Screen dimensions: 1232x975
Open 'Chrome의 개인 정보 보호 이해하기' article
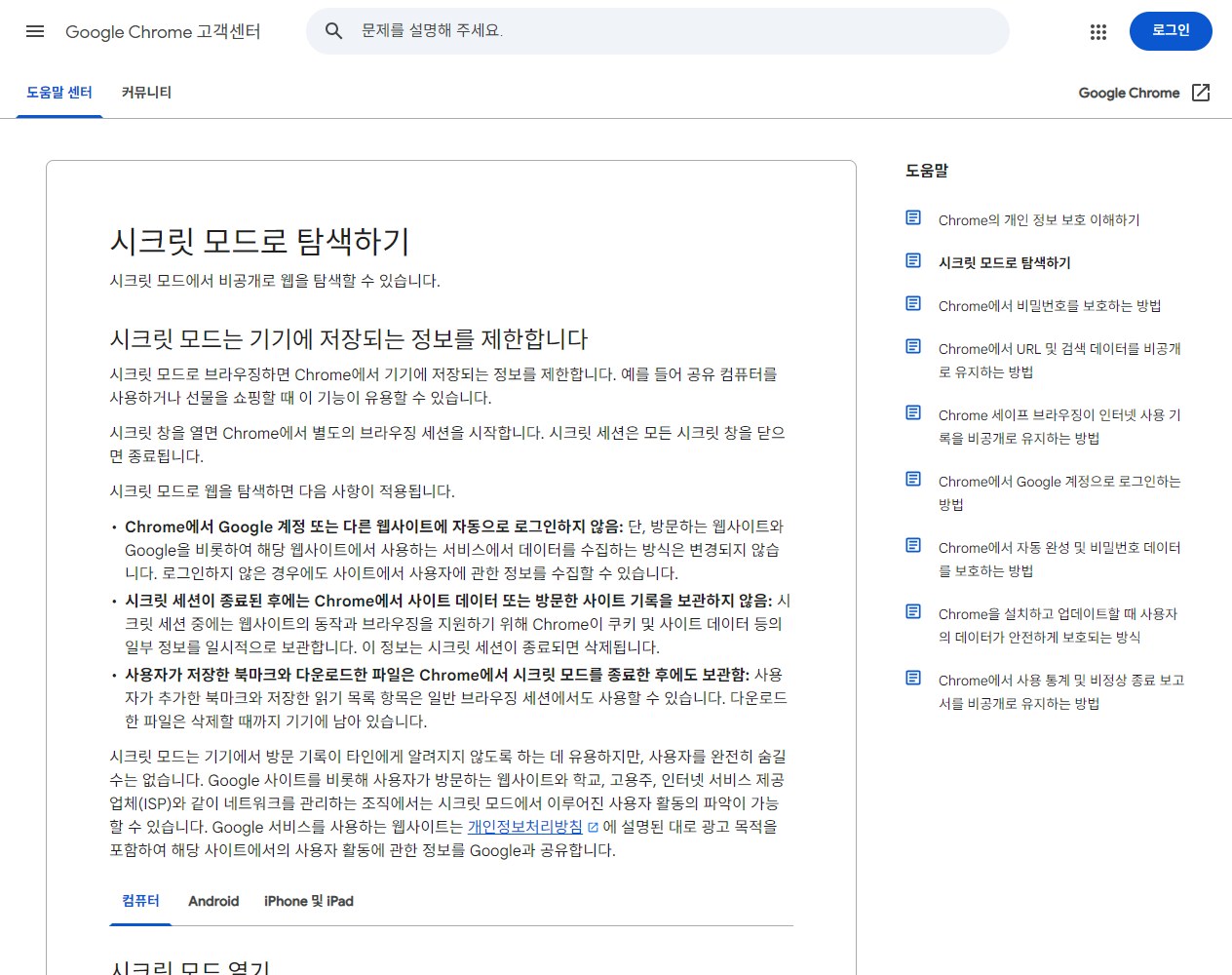pos(1039,220)
